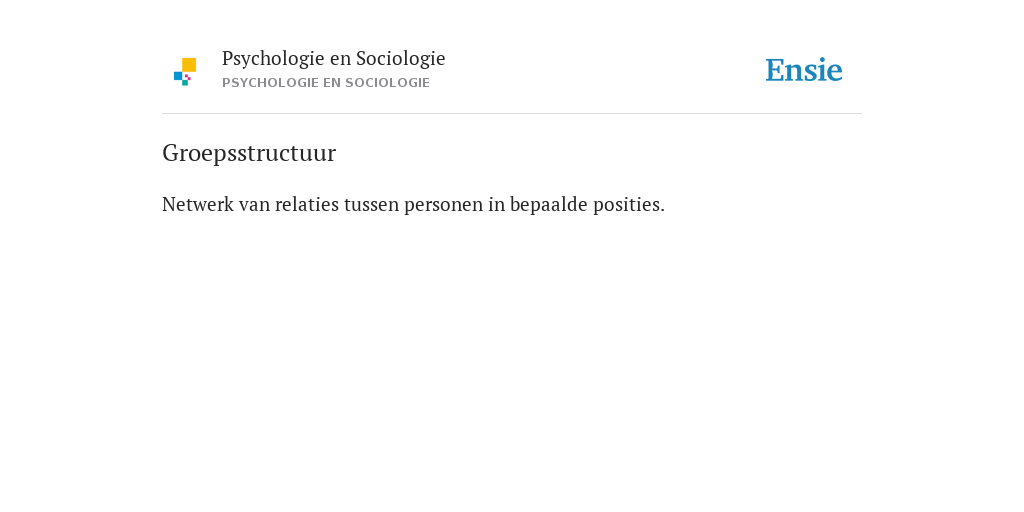Open the Ensie logo link
Viewport: 1024px width, 512px height.
coord(804,71)
